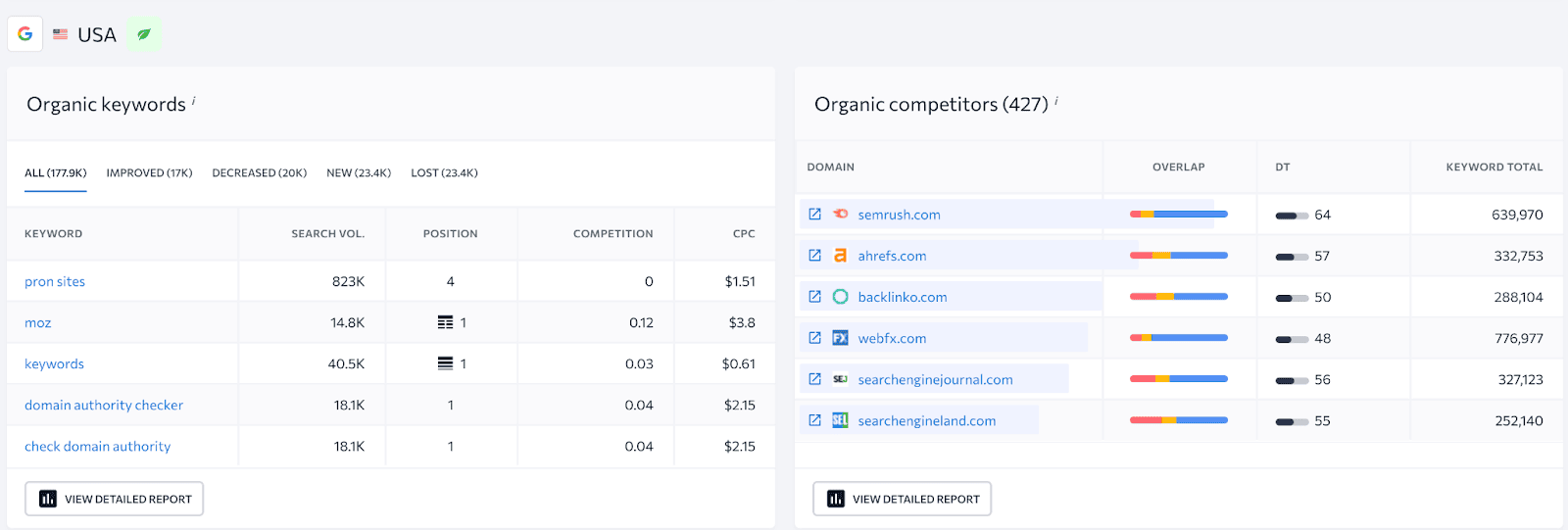Click the webfx.com overlap bar
Image resolution: width=1568 pixels, height=530 pixels.
click(x=1179, y=337)
